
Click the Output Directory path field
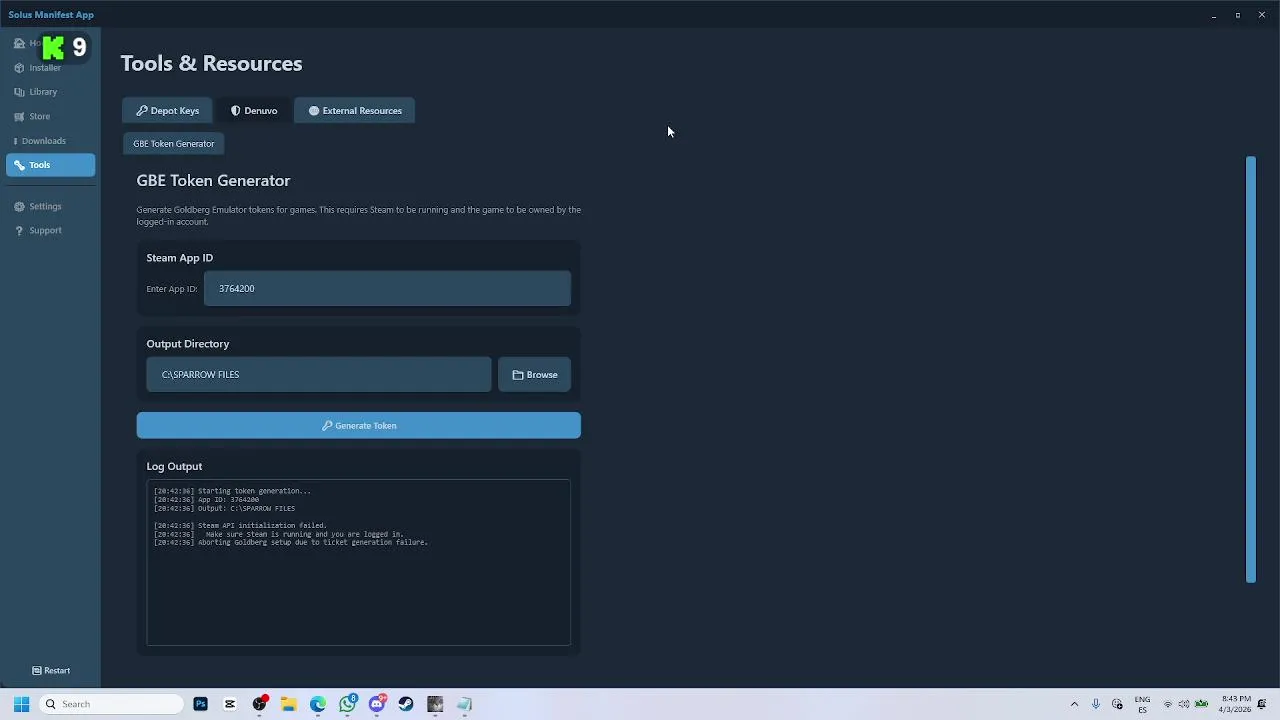click(319, 375)
